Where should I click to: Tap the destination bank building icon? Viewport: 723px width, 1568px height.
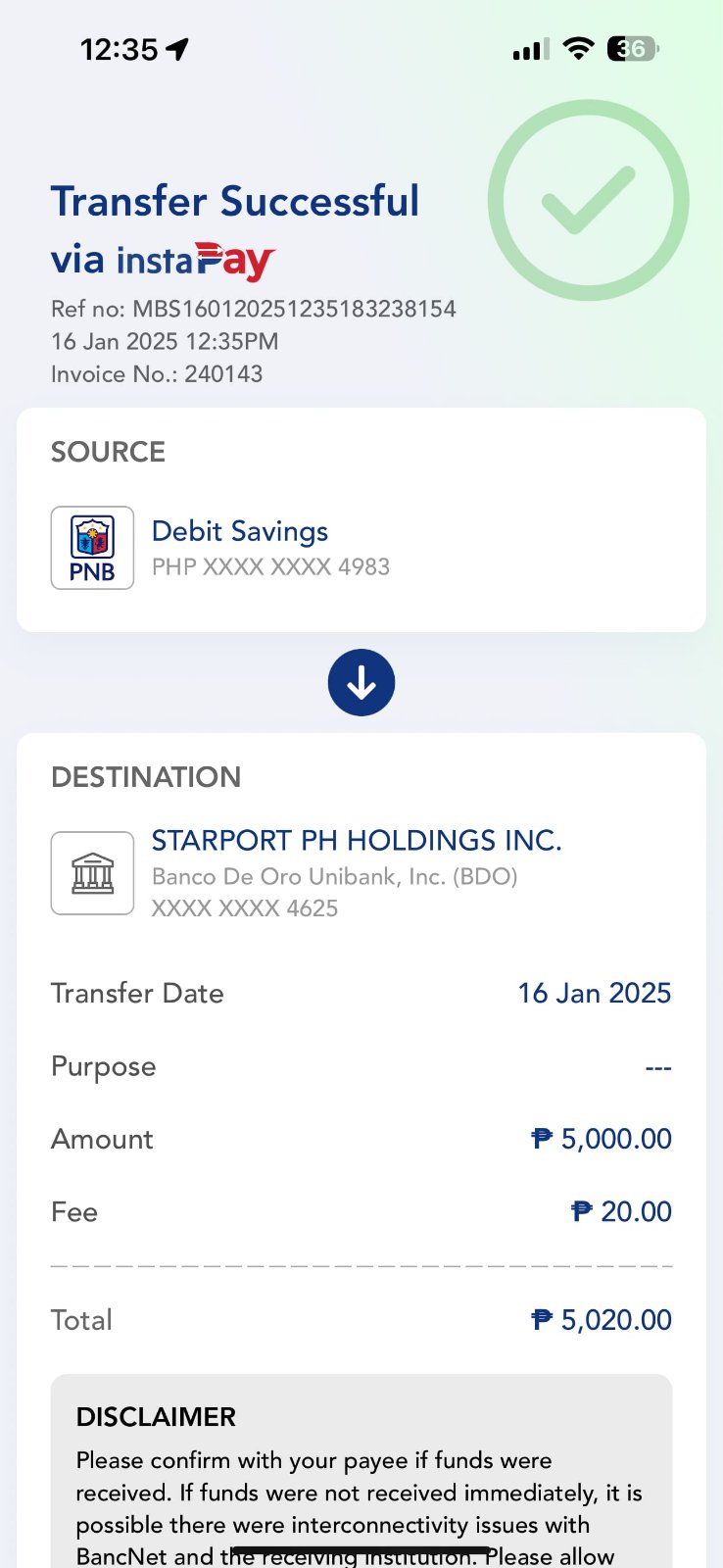point(92,873)
